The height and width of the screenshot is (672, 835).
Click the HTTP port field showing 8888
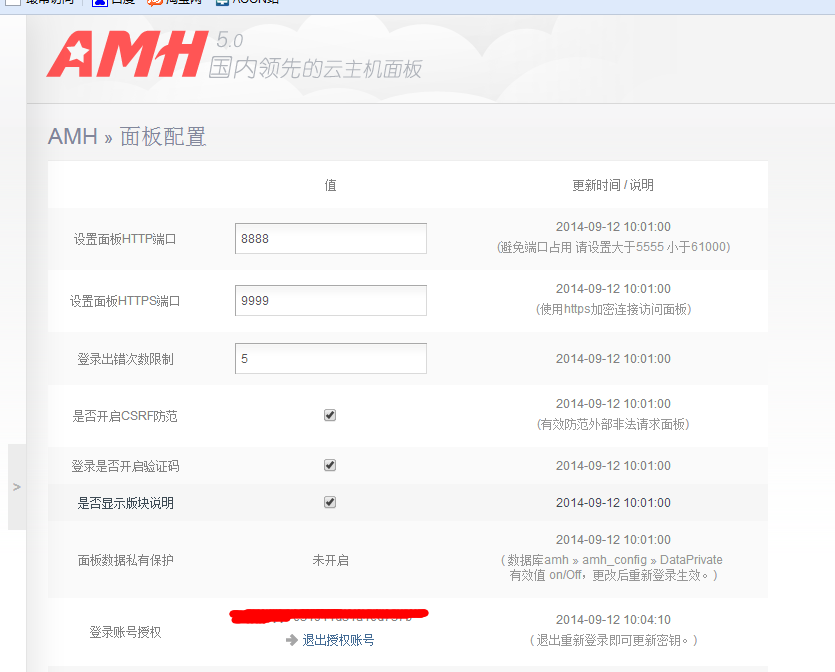[x=330, y=239]
